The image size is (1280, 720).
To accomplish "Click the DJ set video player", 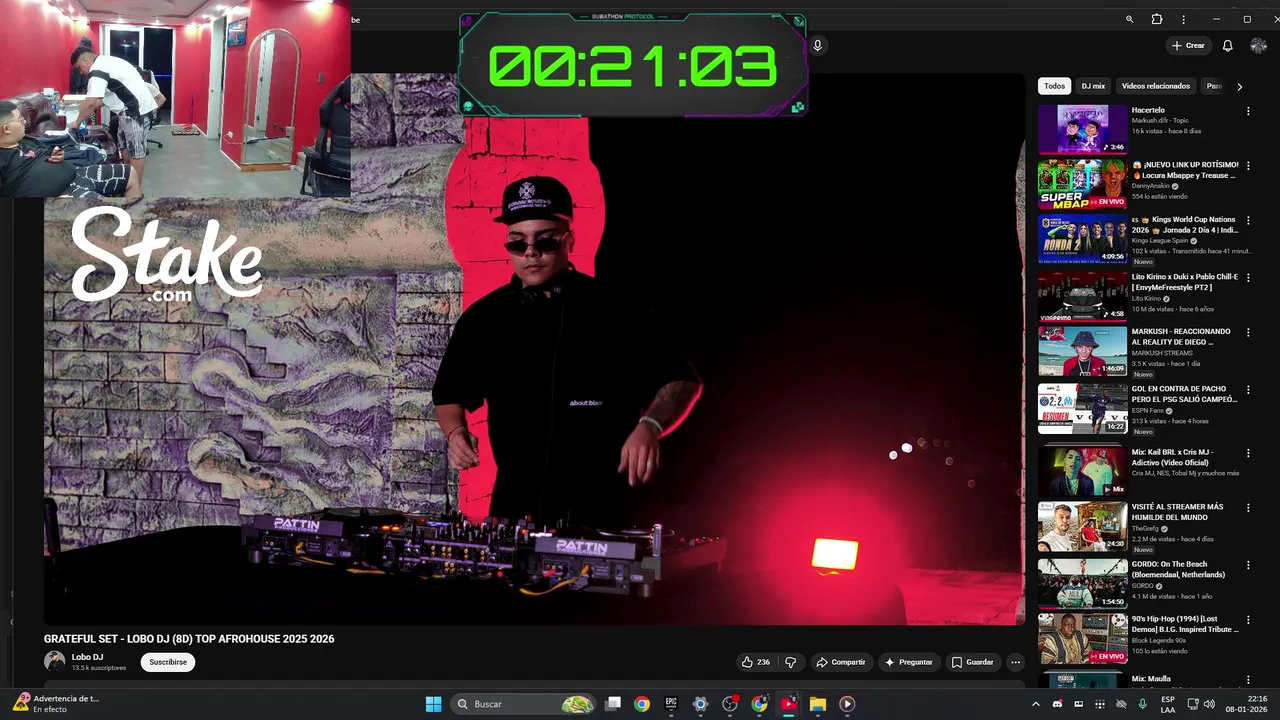I will [534, 350].
